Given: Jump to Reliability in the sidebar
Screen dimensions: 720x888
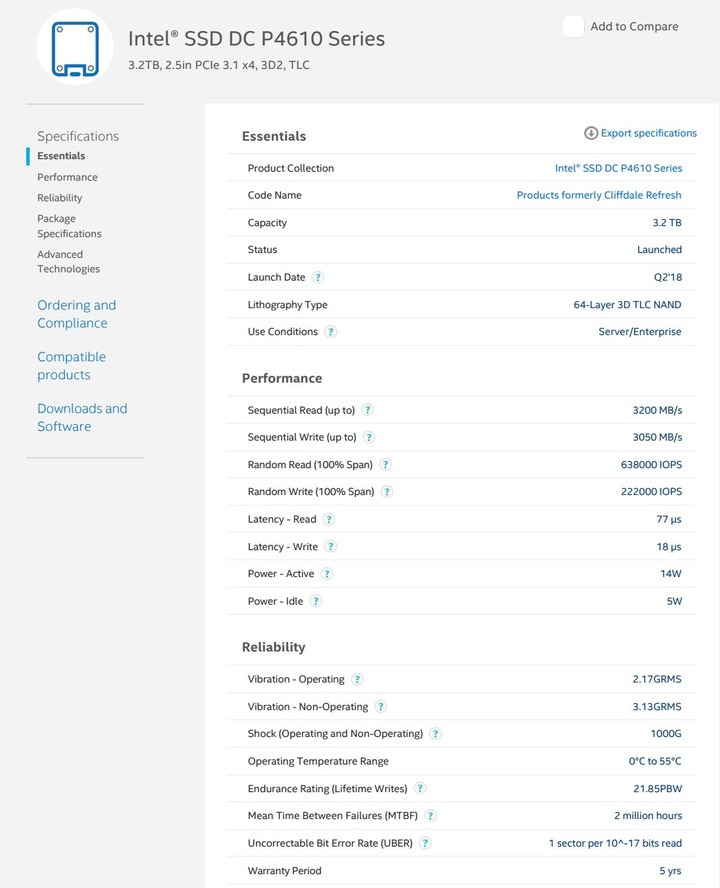Looking at the screenshot, I should (x=59, y=198).
